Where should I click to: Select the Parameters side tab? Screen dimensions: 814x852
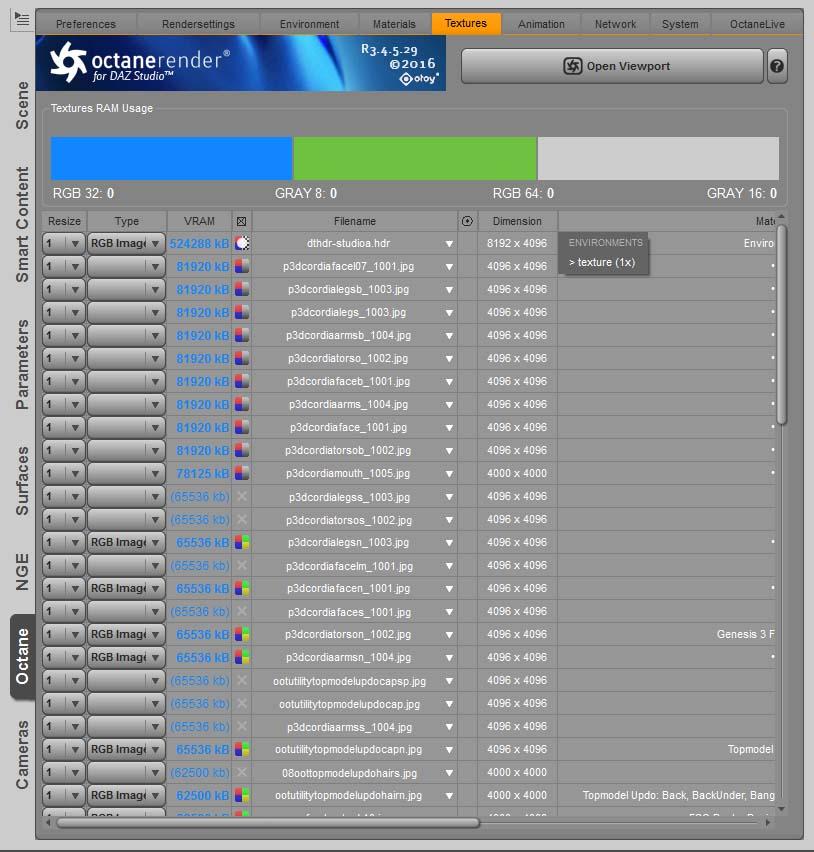[x=22, y=365]
